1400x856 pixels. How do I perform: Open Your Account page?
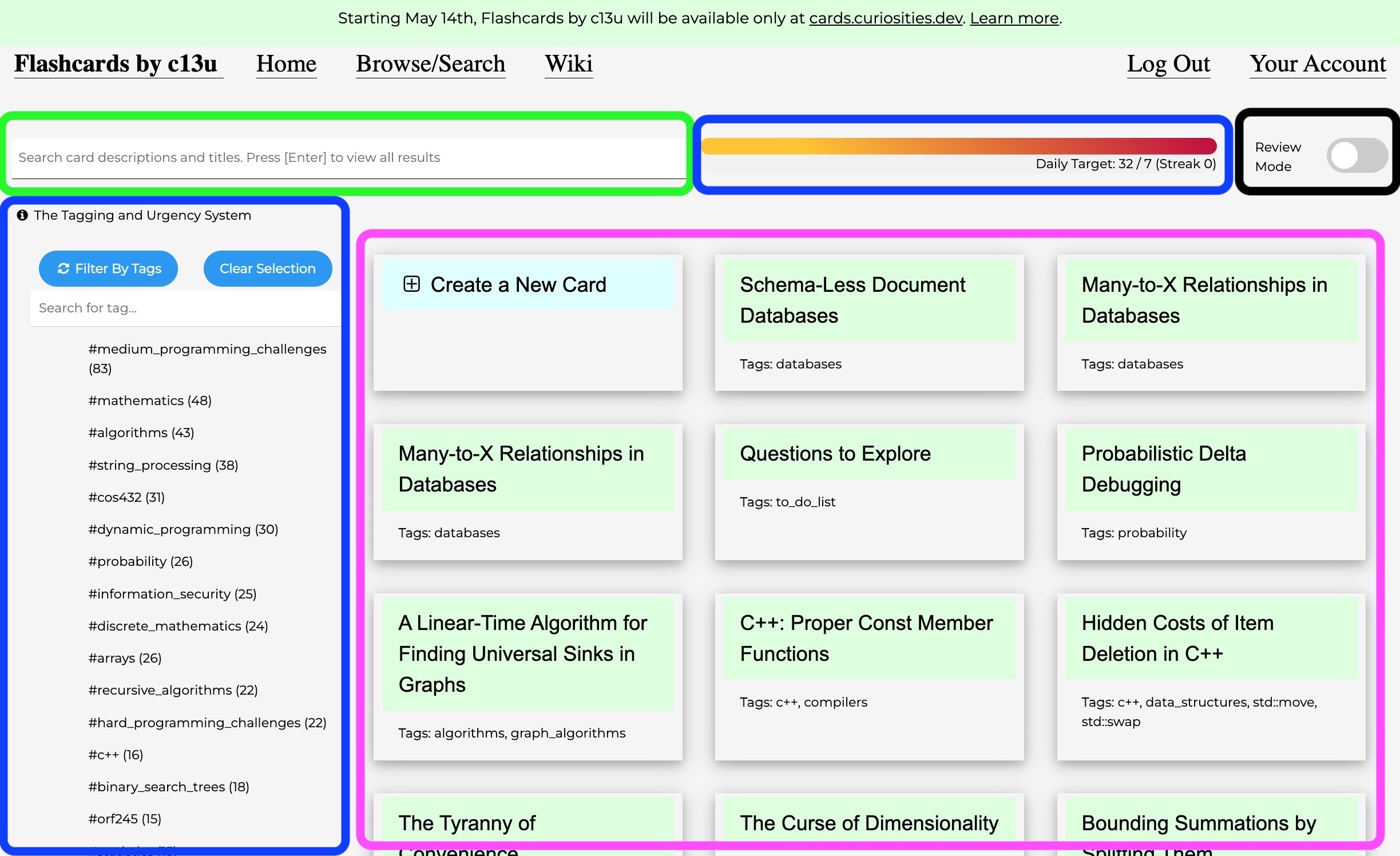coord(1318,64)
